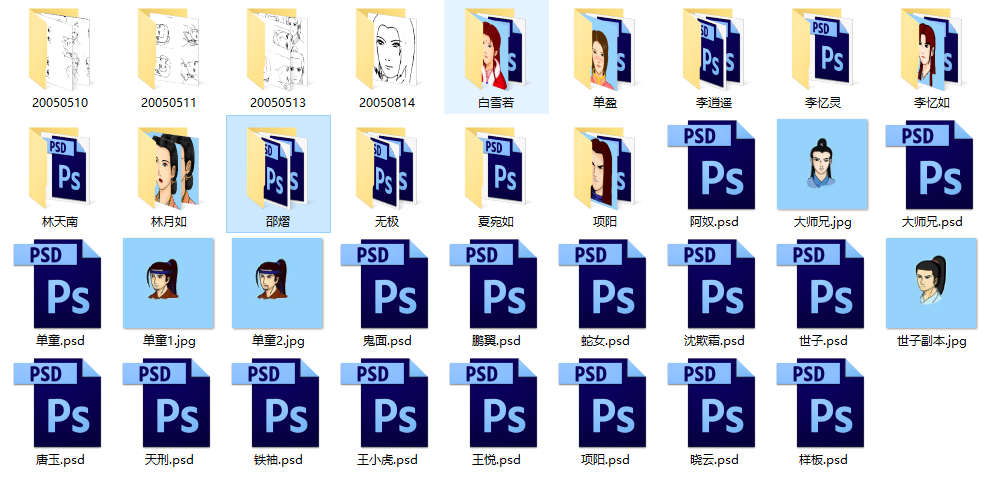The width and height of the screenshot is (984, 478).
Task: Open the 单盈 folder
Action: tap(605, 49)
